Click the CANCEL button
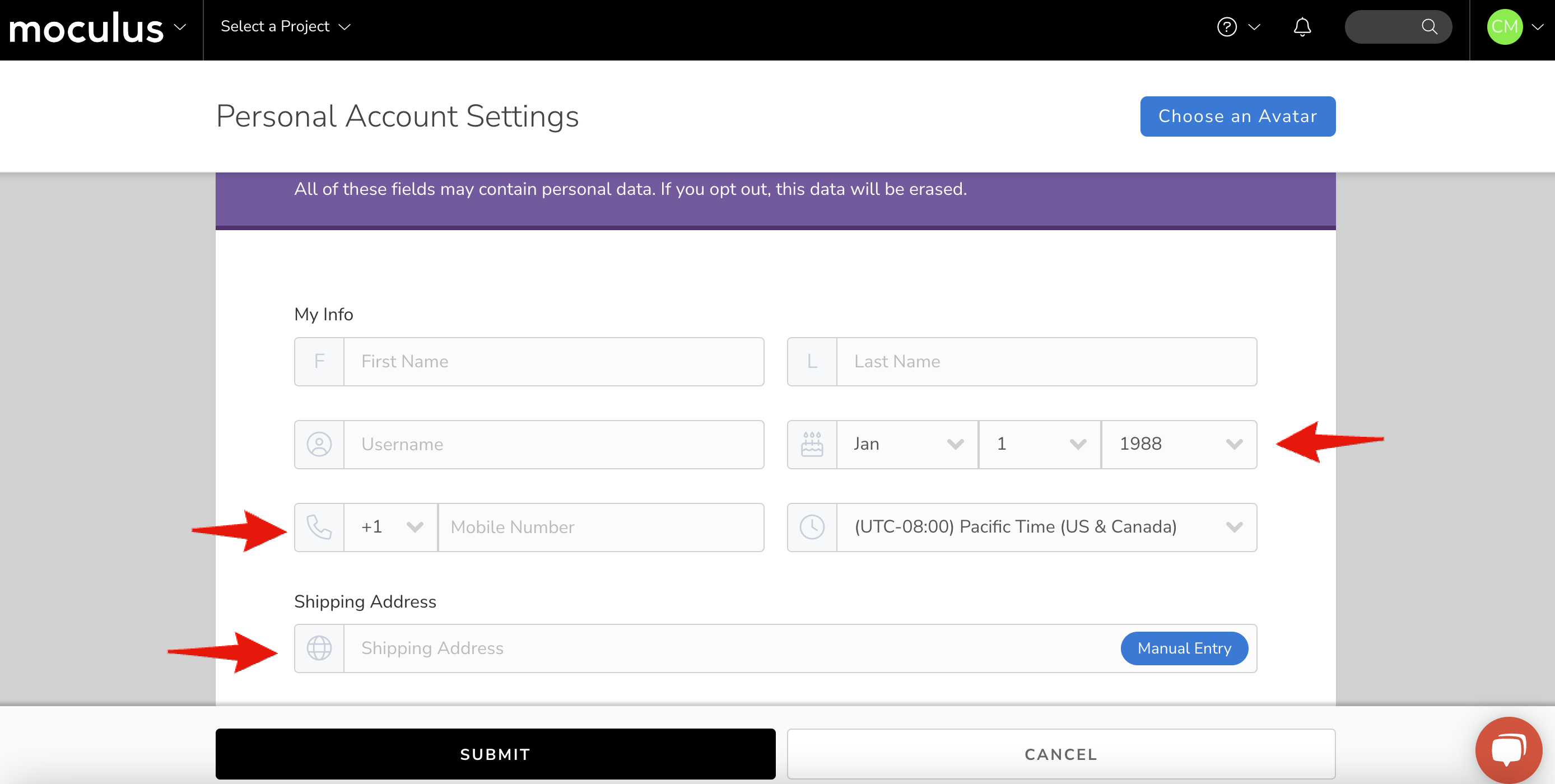Image resolution: width=1555 pixels, height=784 pixels. coord(1061,754)
